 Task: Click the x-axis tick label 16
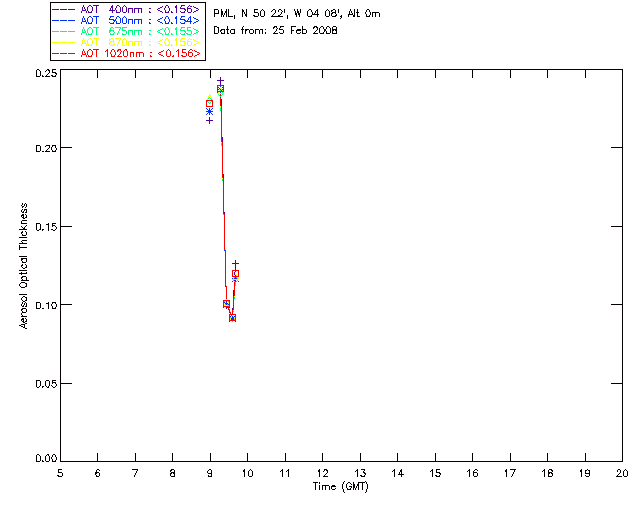click(x=473, y=473)
